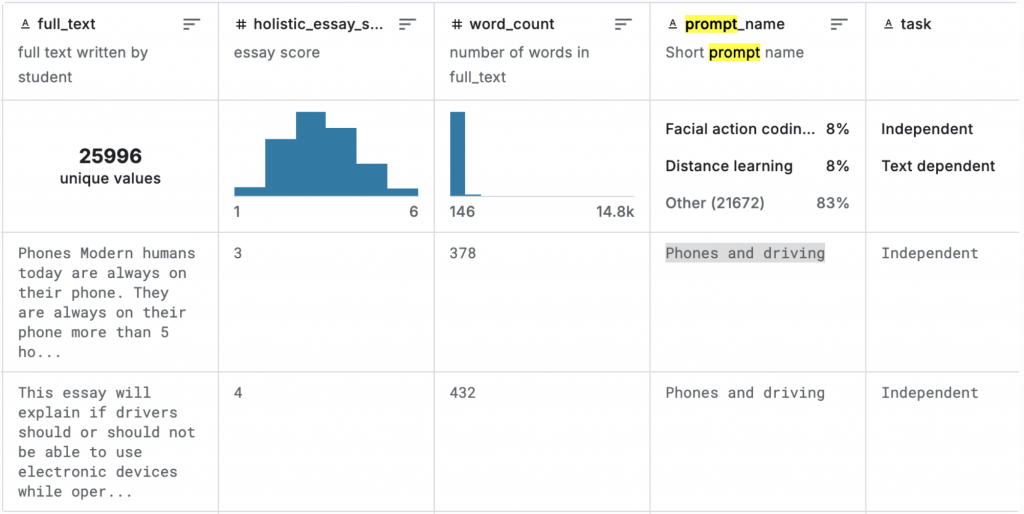Click tallest bar in essay score histogram
This screenshot has height=514, width=1024.
pyautogui.click(x=310, y=154)
